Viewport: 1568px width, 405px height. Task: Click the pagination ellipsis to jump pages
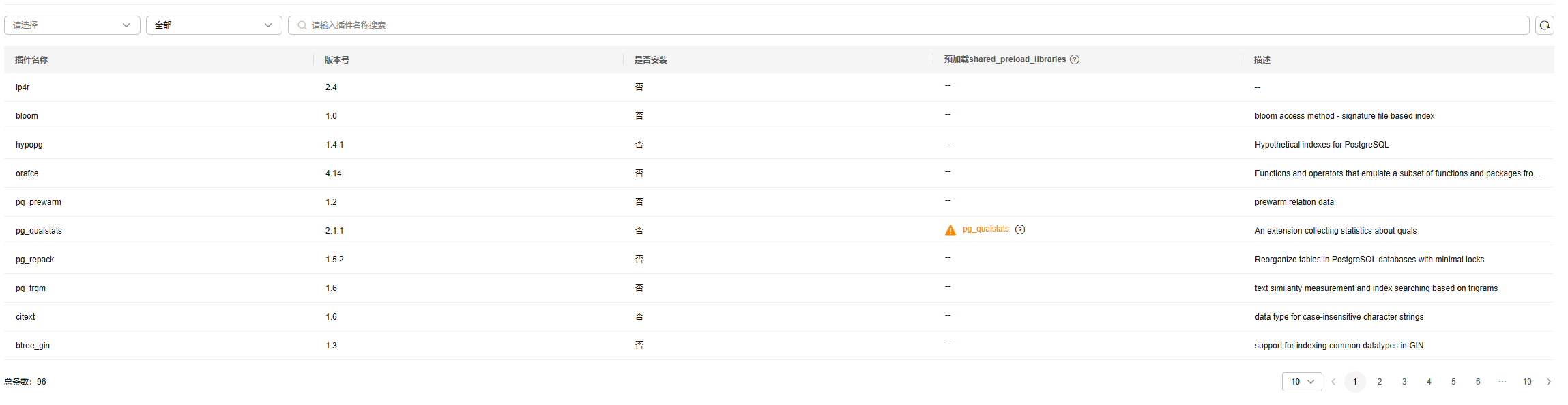coord(1502,382)
